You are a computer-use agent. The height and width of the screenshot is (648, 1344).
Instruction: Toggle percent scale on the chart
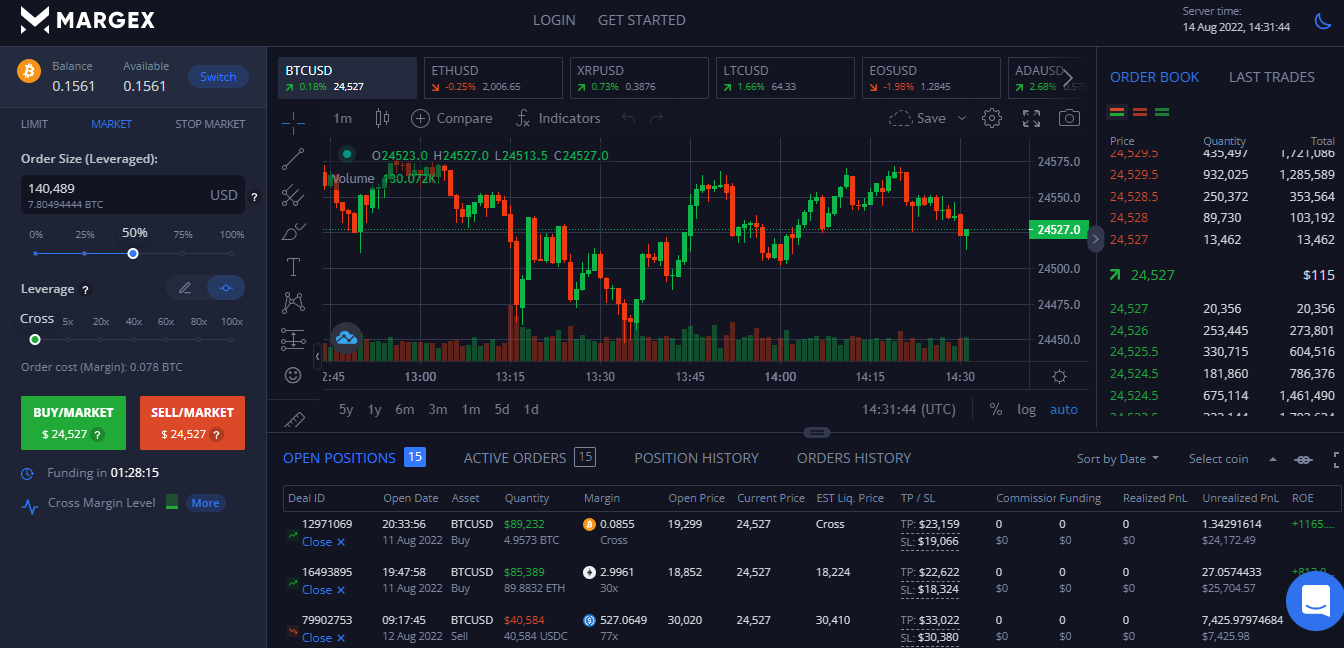pos(996,409)
